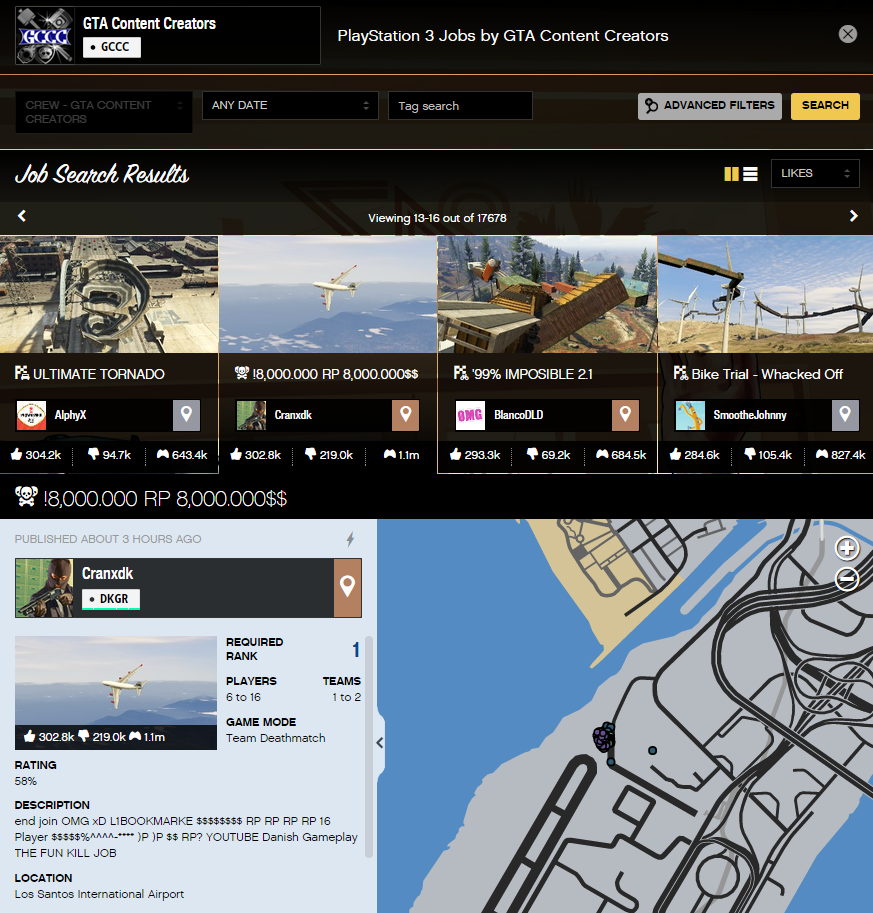Open the ANY DATE dropdown
Screen dimensions: 873x913
[x=290, y=105]
